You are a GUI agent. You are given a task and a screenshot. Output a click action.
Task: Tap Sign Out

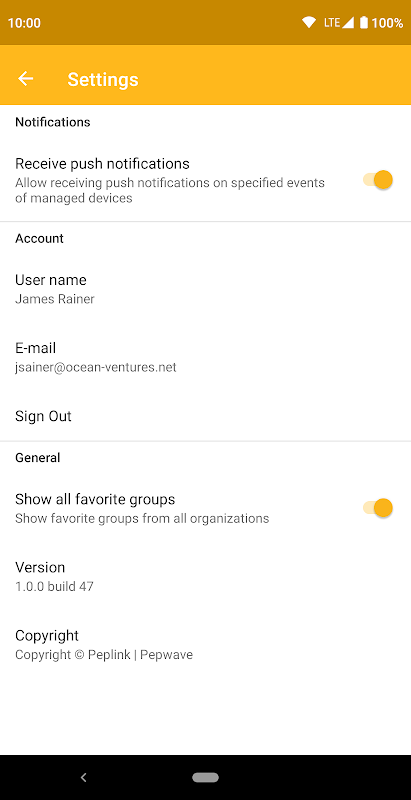point(206,416)
